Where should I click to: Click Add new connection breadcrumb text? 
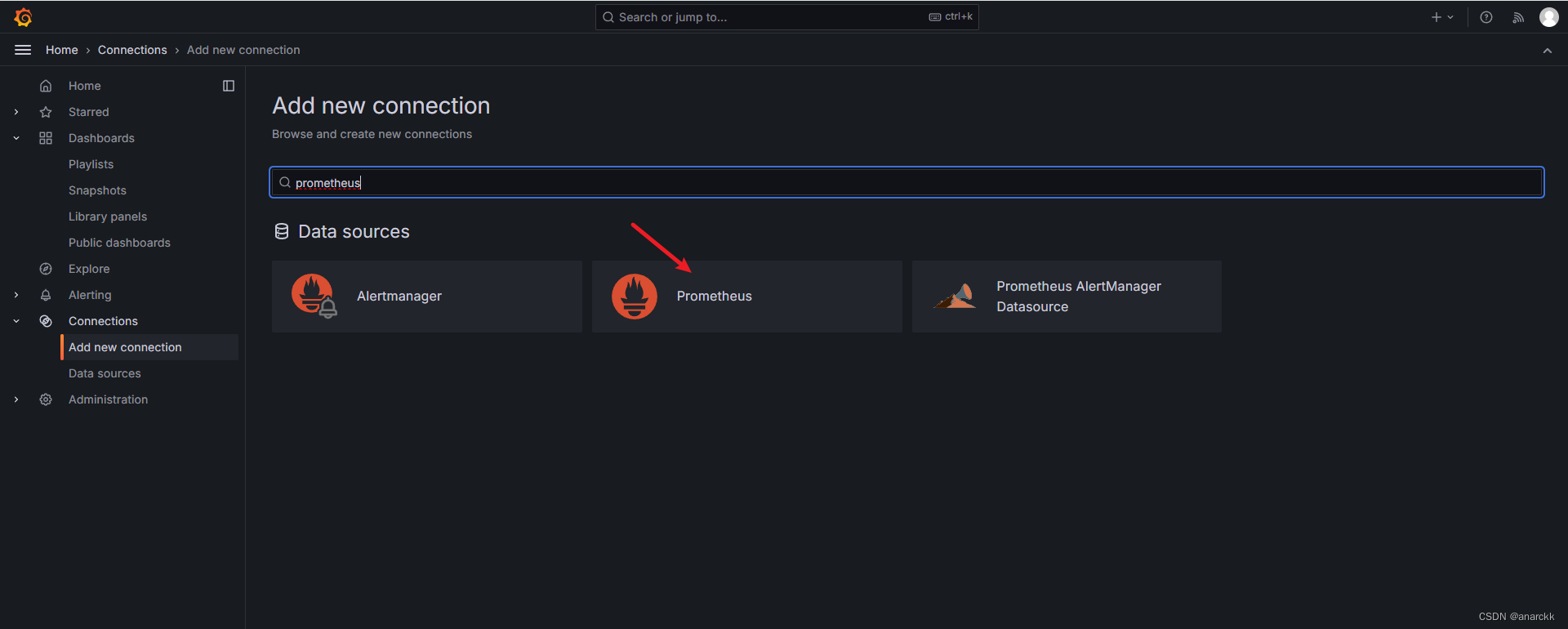click(243, 50)
